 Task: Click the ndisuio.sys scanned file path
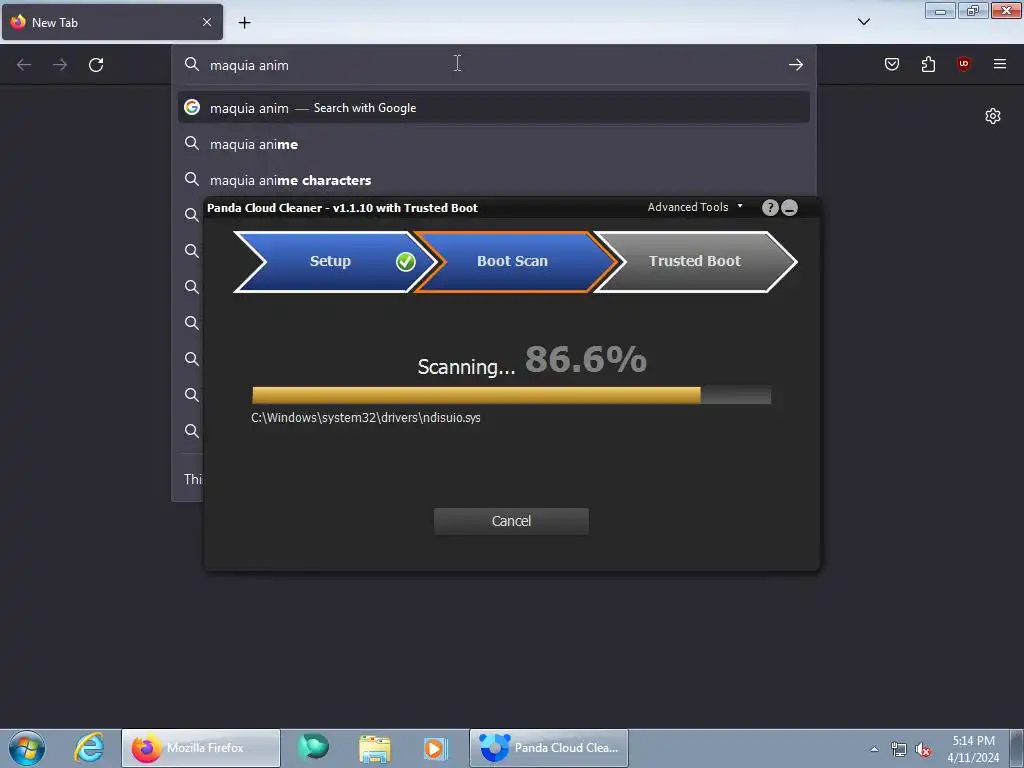366,418
